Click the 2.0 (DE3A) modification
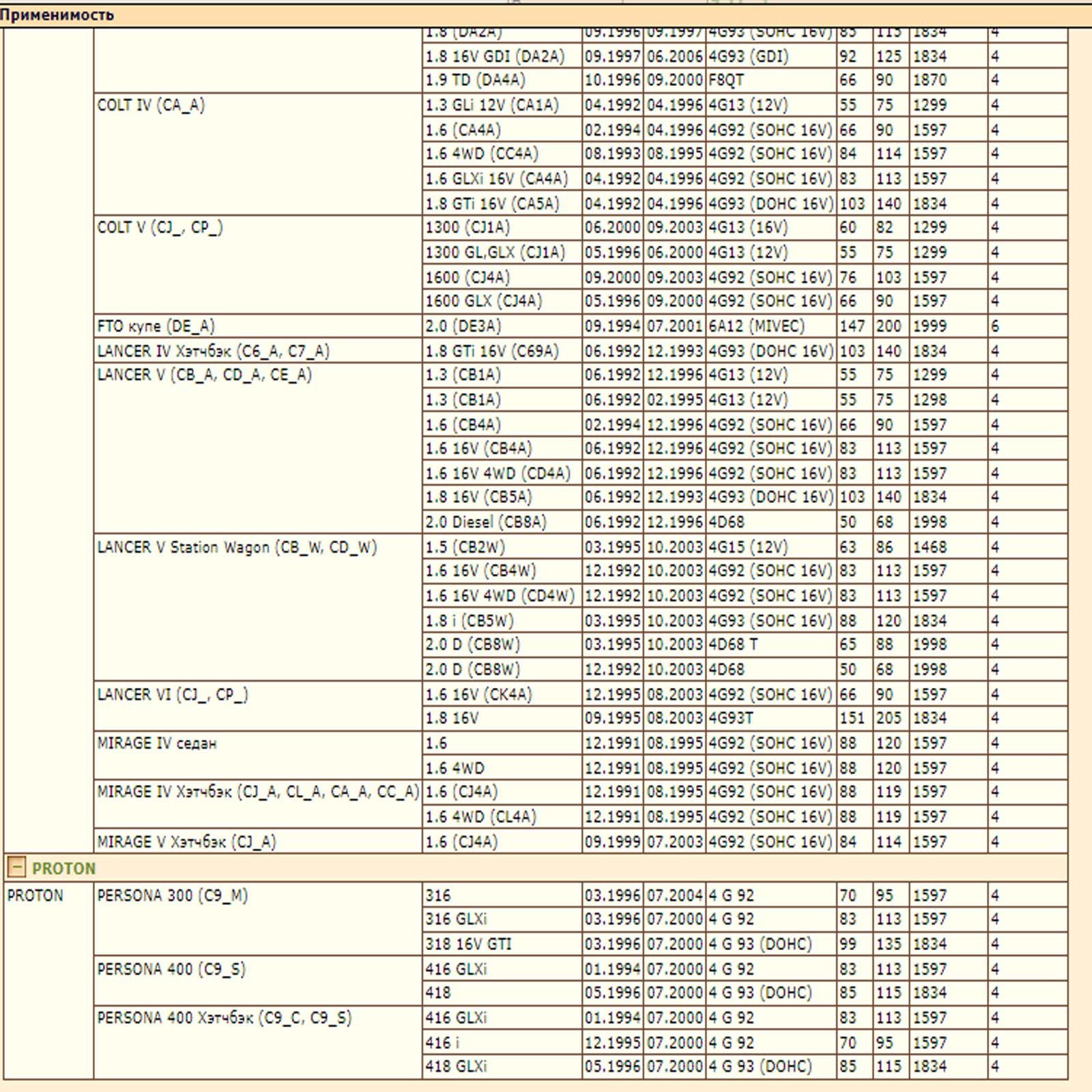This screenshot has width=1092, height=1092. coord(502,326)
